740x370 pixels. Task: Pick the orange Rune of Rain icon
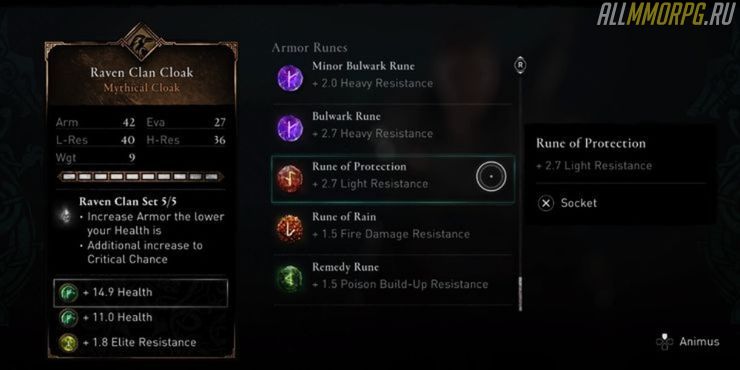click(290, 229)
